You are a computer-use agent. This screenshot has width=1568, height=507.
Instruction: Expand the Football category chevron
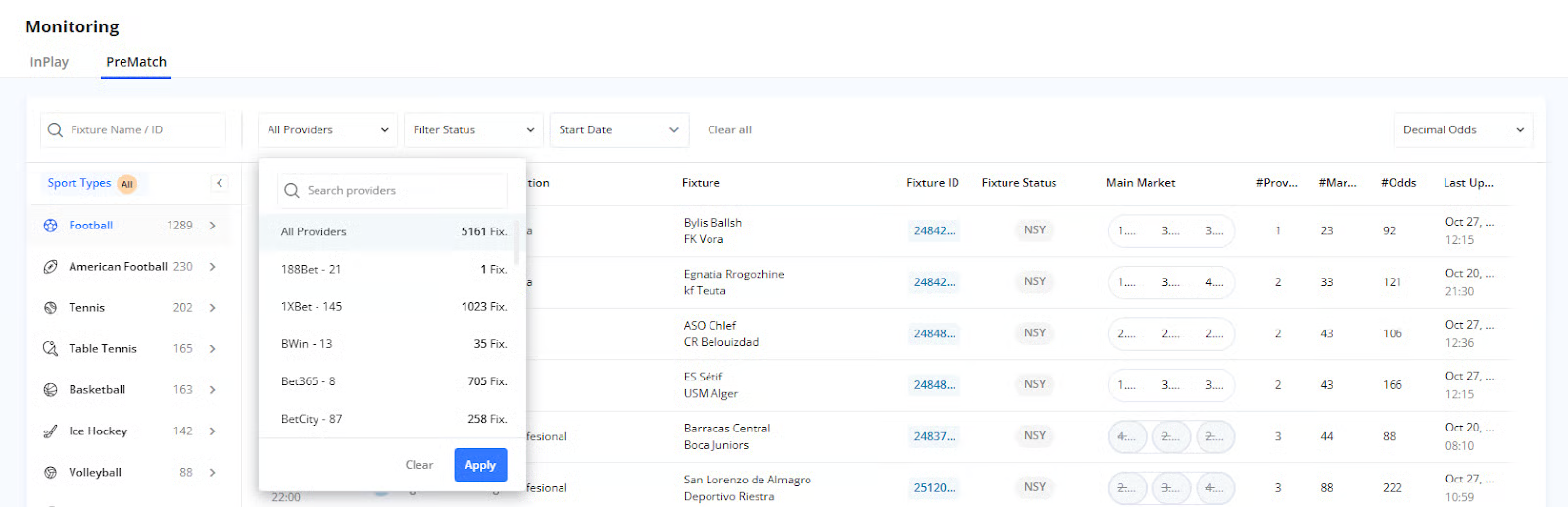click(213, 226)
